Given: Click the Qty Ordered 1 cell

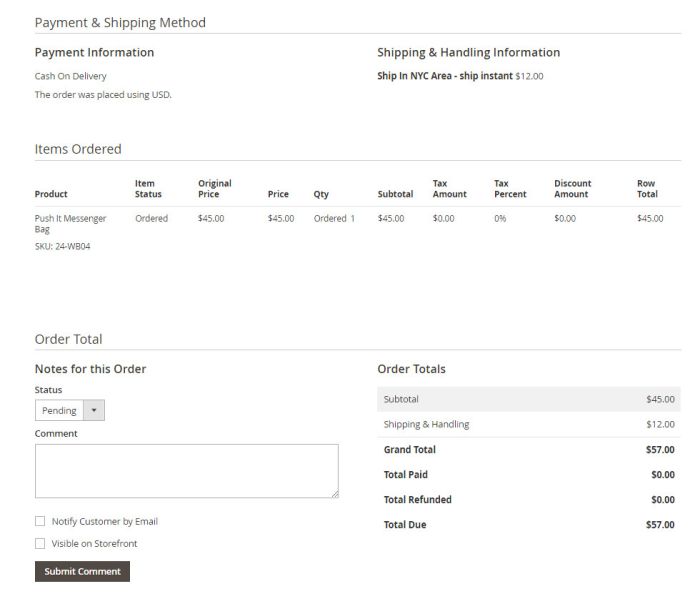Looking at the screenshot, I should (334, 218).
